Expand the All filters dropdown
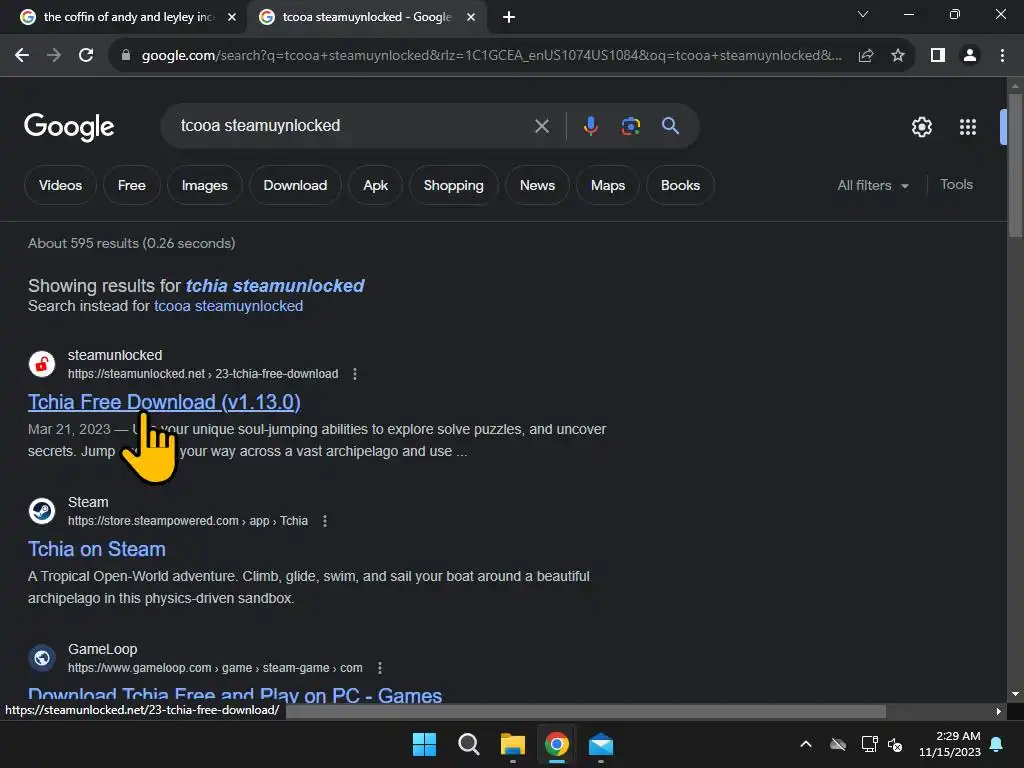This screenshot has height=768, width=1024. point(873,185)
